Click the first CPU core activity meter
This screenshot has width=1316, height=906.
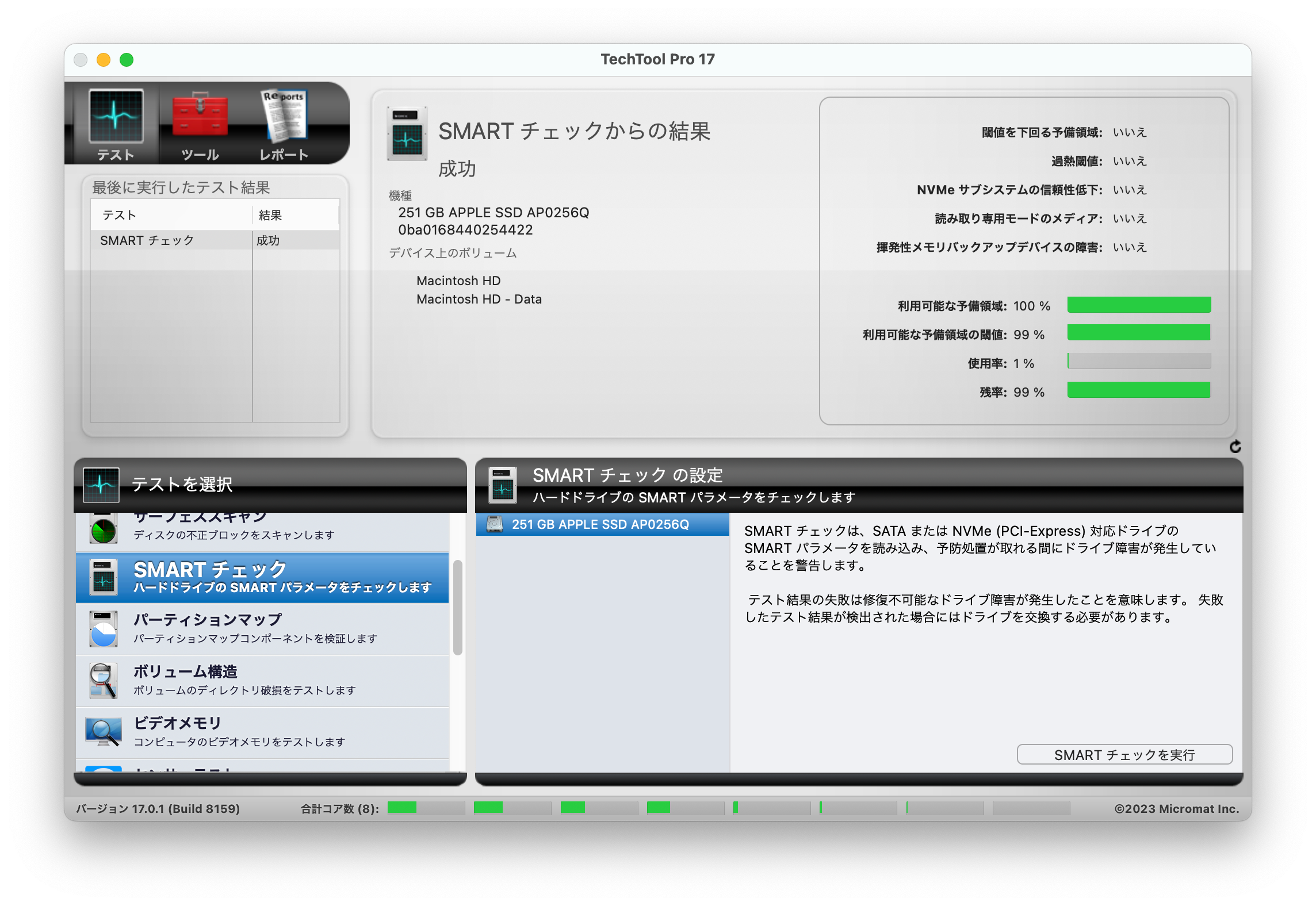click(x=426, y=808)
